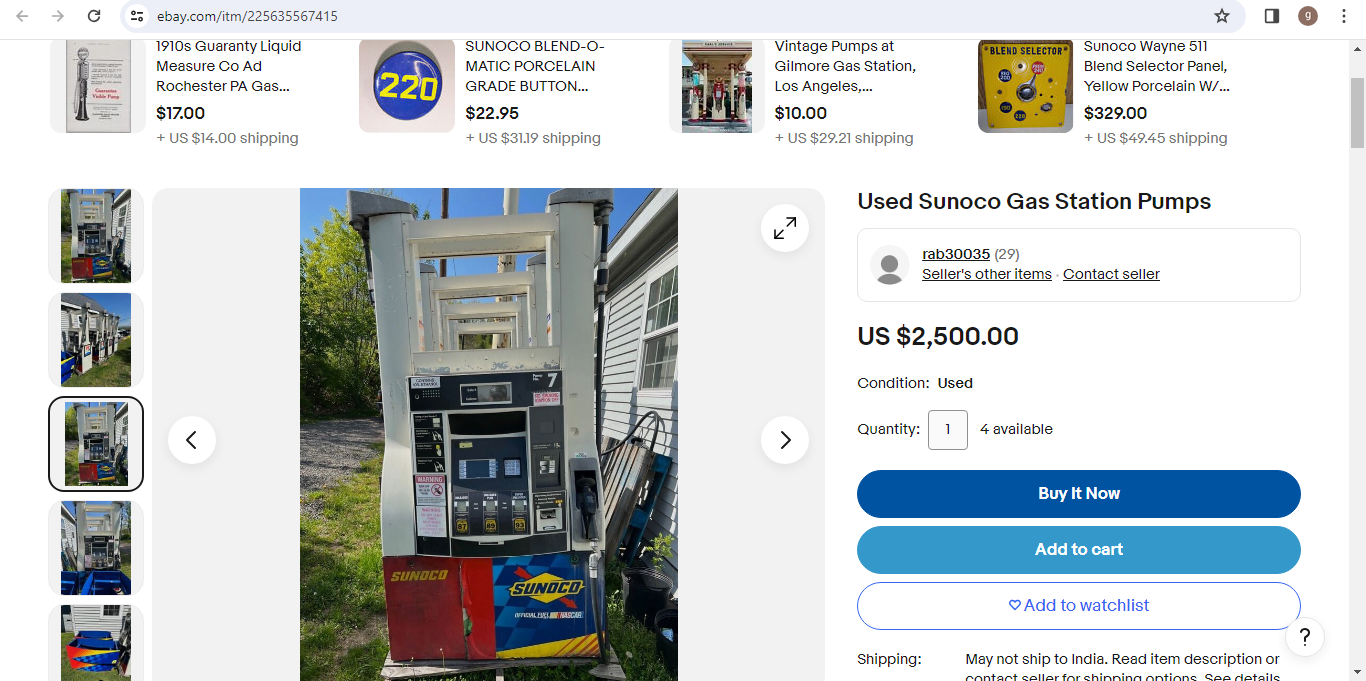1366x681 pixels.
Task: Expand the pump image to full screen
Action: coord(785,228)
